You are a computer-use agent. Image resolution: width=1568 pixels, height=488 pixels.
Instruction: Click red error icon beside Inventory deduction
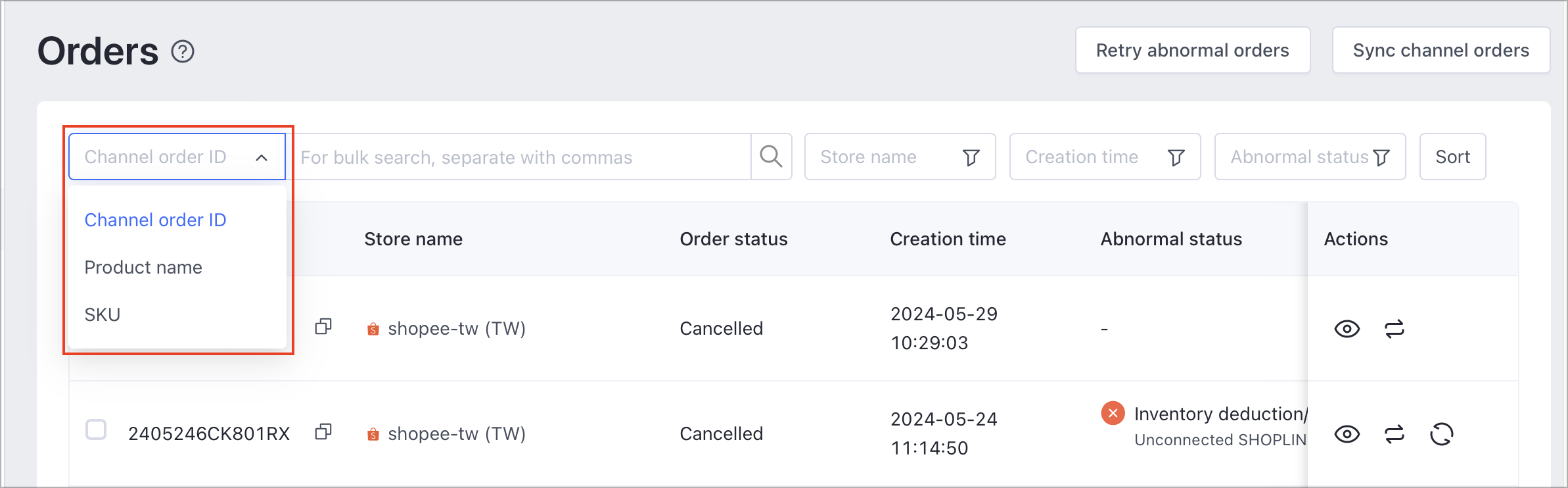(1113, 414)
